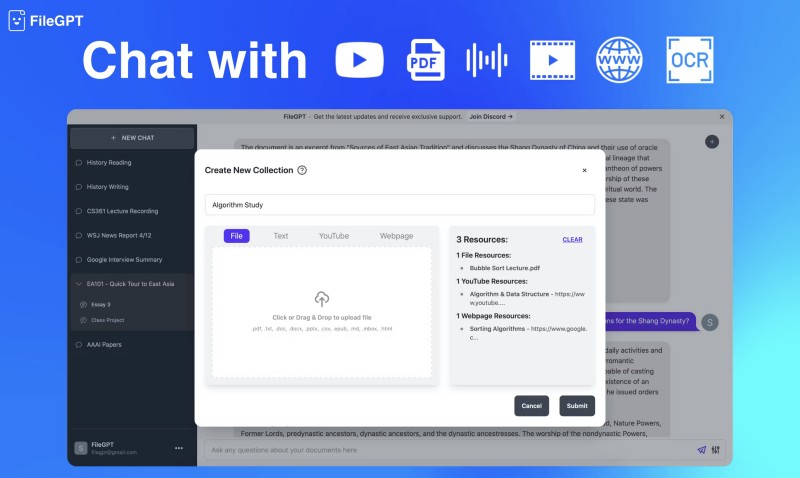This screenshot has width=800, height=478.
Task: Click the round plus icon in chat area
Action: click(x=712, y=142)
